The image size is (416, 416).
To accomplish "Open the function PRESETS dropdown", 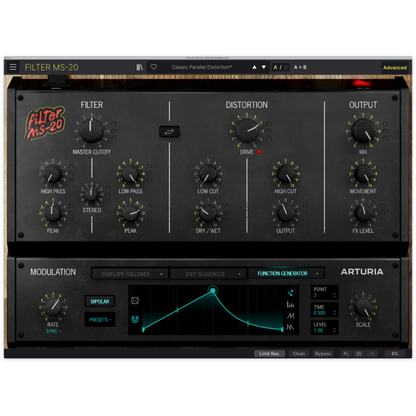I will tap(100, 320).
